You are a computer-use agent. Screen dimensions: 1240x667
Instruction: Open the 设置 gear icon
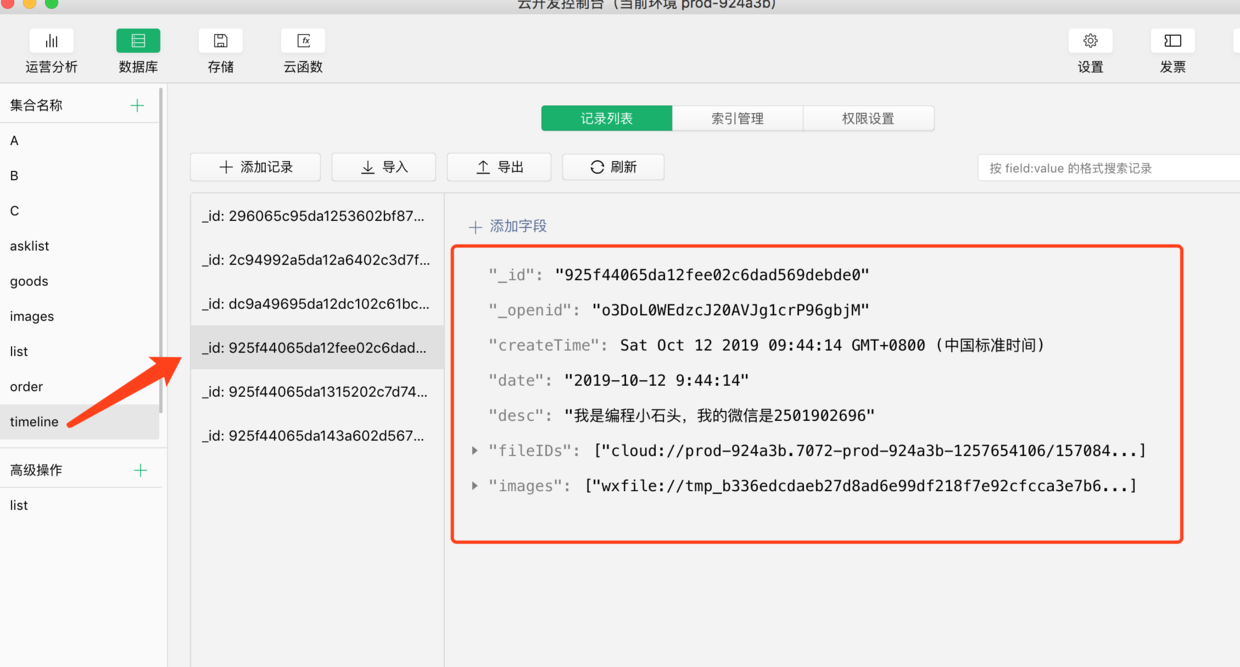pyautogui.click(x=1090, y=41)
